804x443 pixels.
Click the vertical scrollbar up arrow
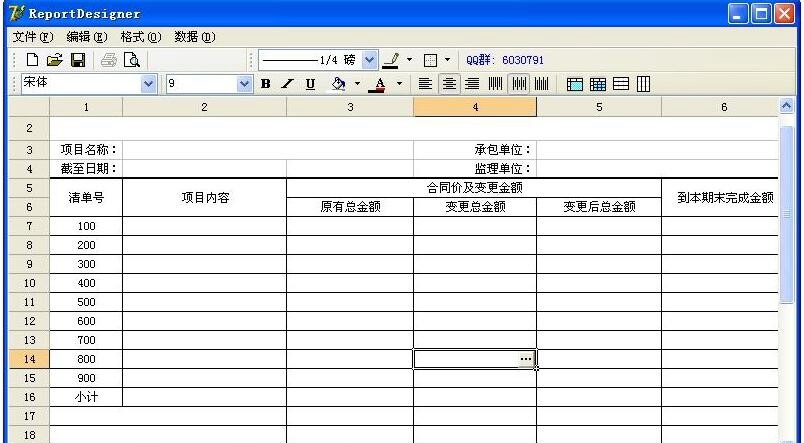[786, 106]
